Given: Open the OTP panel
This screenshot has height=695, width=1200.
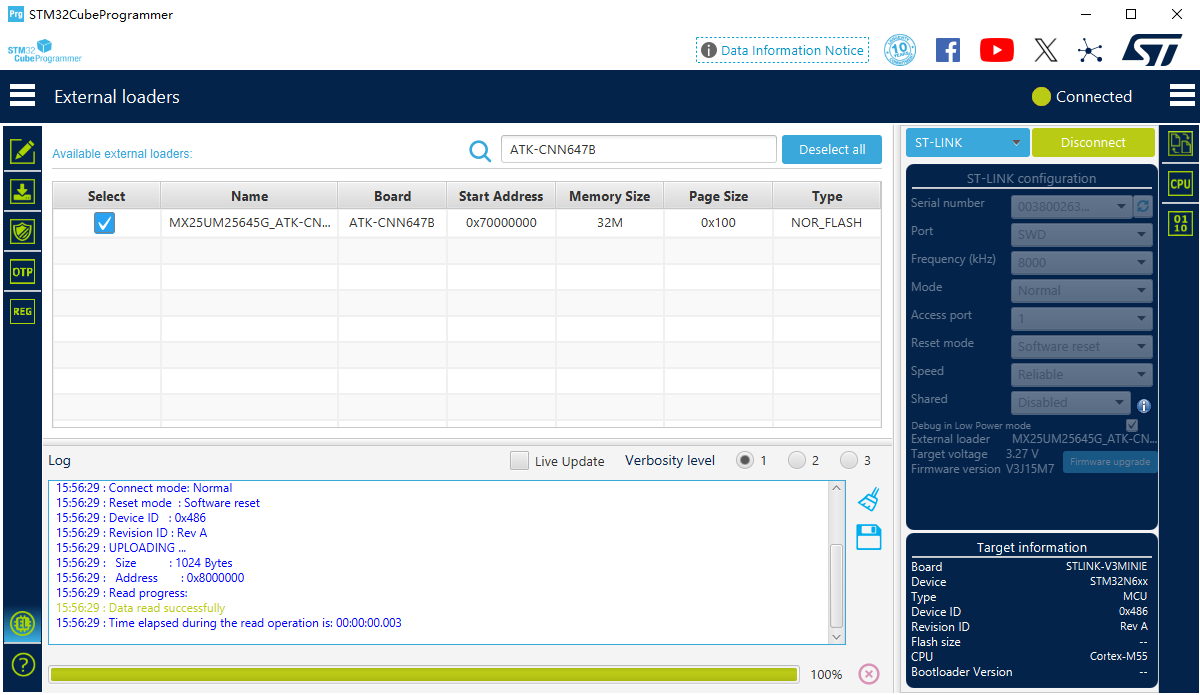Looking at the screenshot, I should point(22,271).
